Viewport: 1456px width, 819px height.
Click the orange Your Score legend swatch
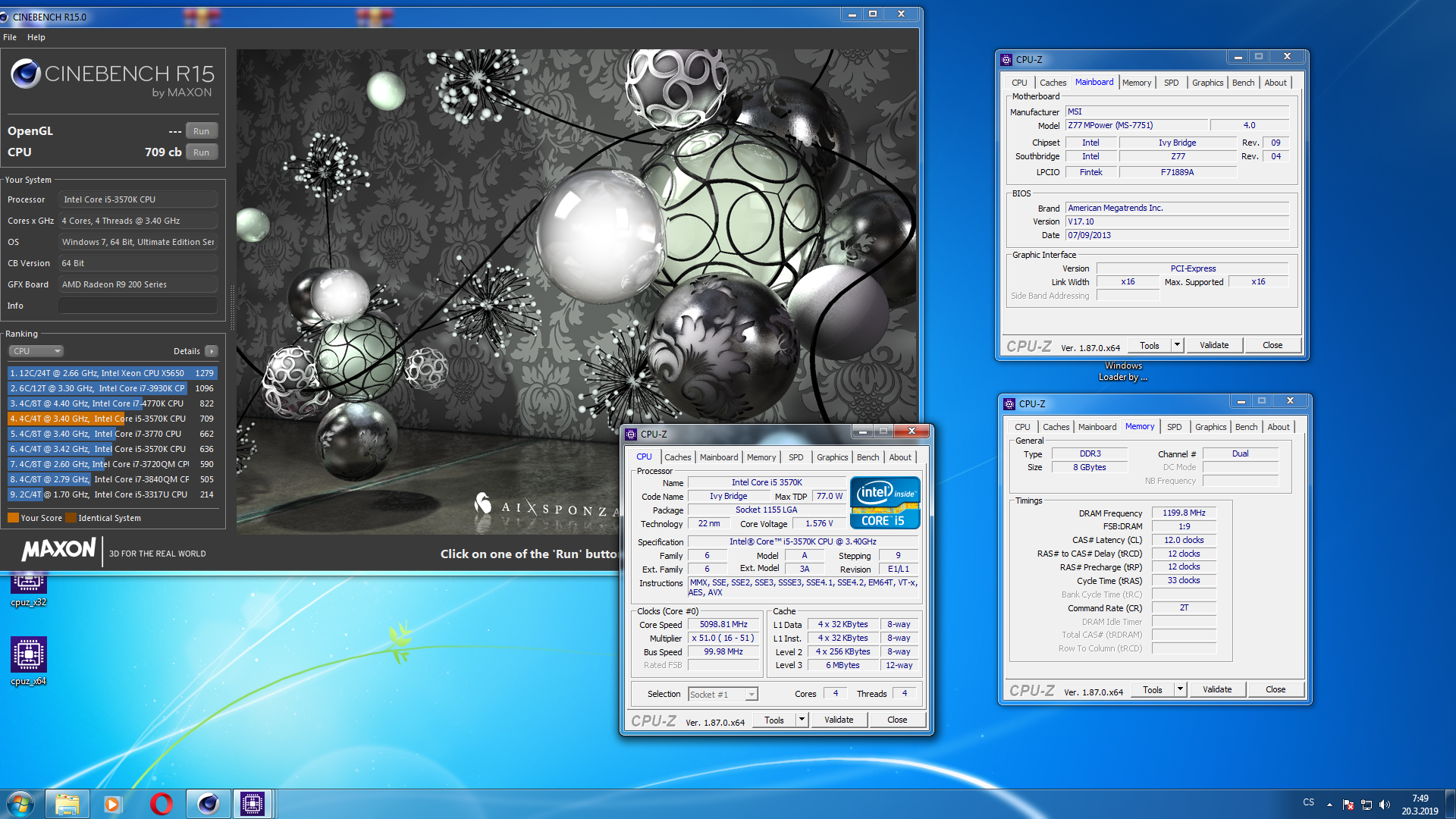13,518
